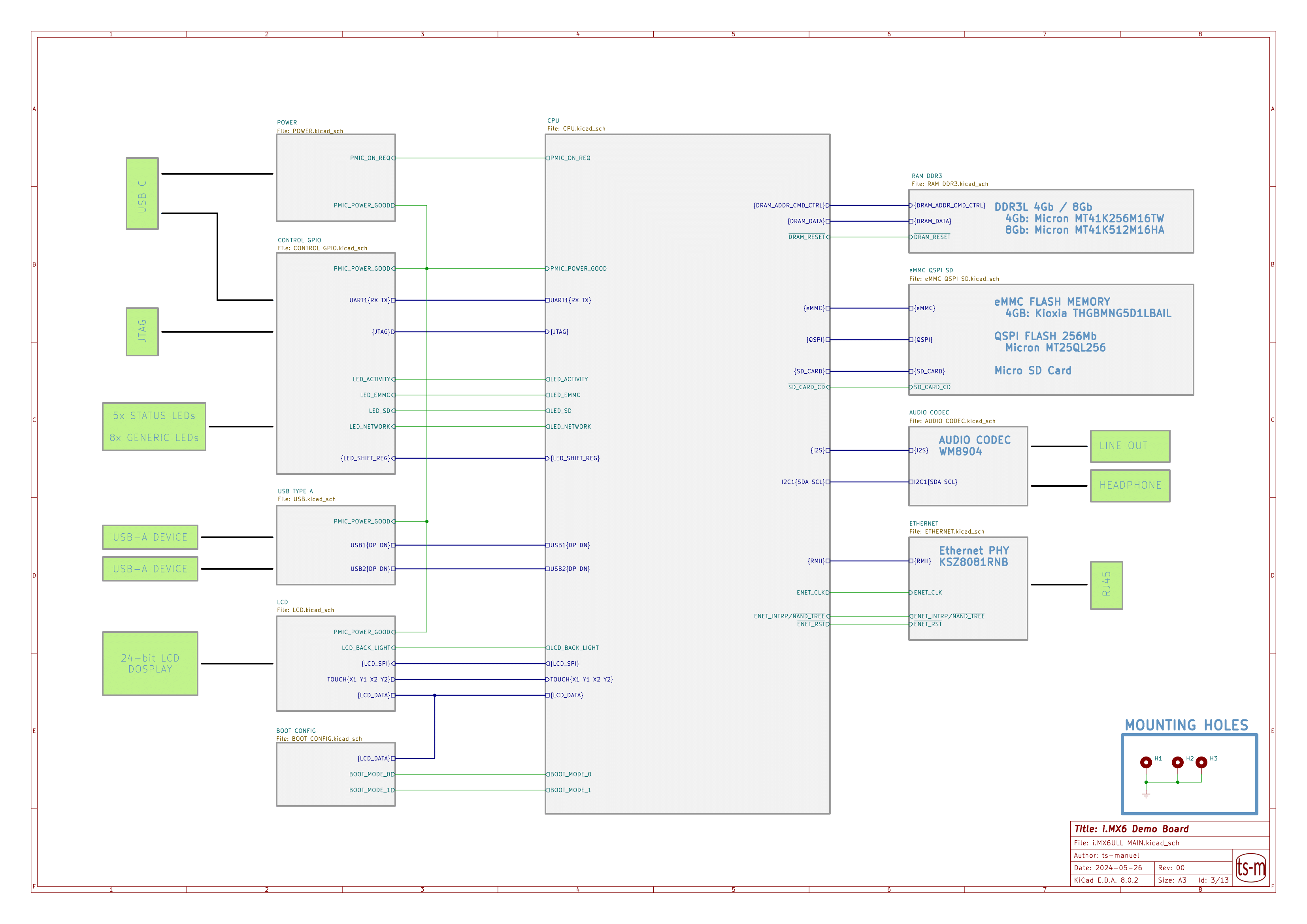Image resolution: width=1307 pixels, height=924 pixels.
Task: Click the File: LCD.kicad_sch label
Action: 306,610
